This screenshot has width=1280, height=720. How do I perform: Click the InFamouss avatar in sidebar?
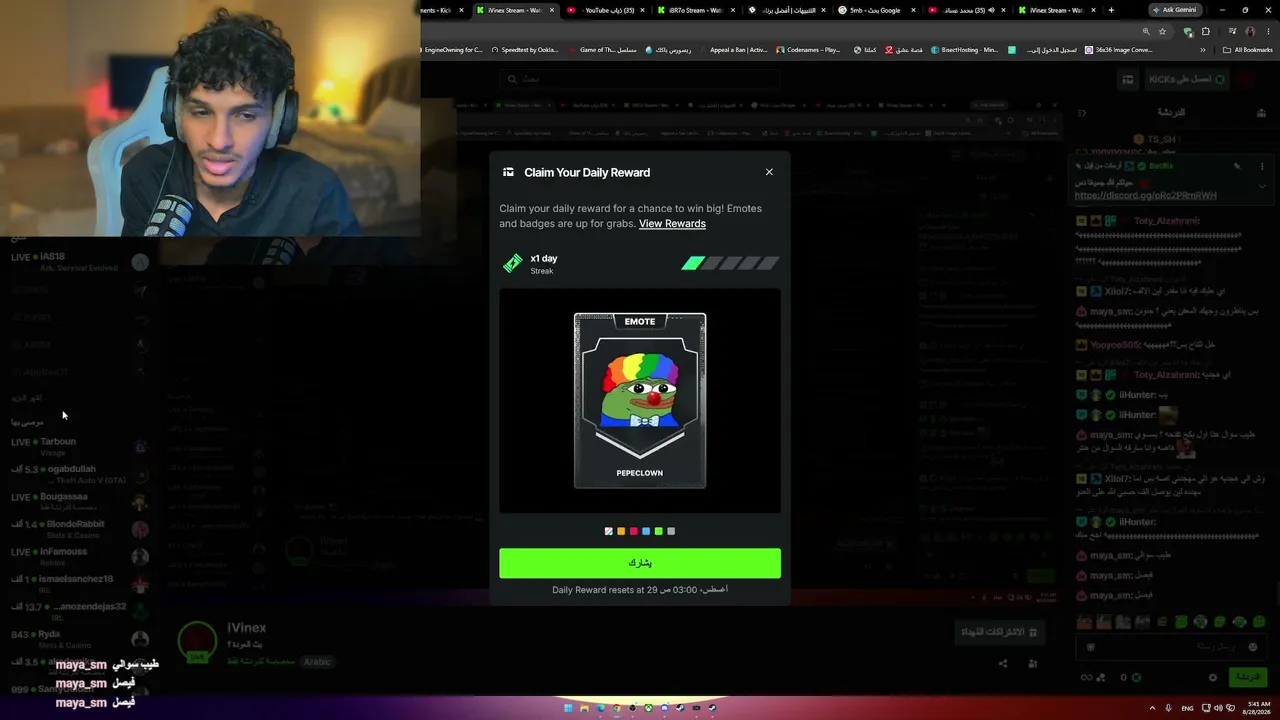[140, 557]
